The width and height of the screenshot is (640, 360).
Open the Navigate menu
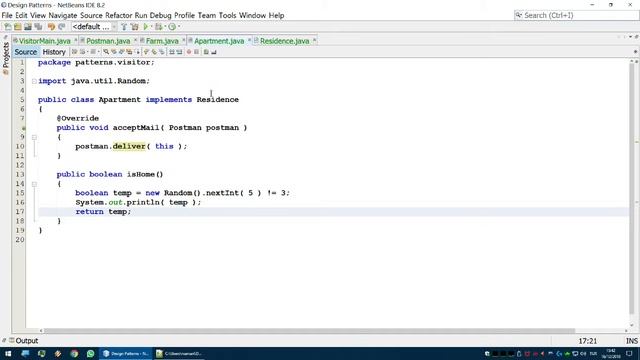62,16
